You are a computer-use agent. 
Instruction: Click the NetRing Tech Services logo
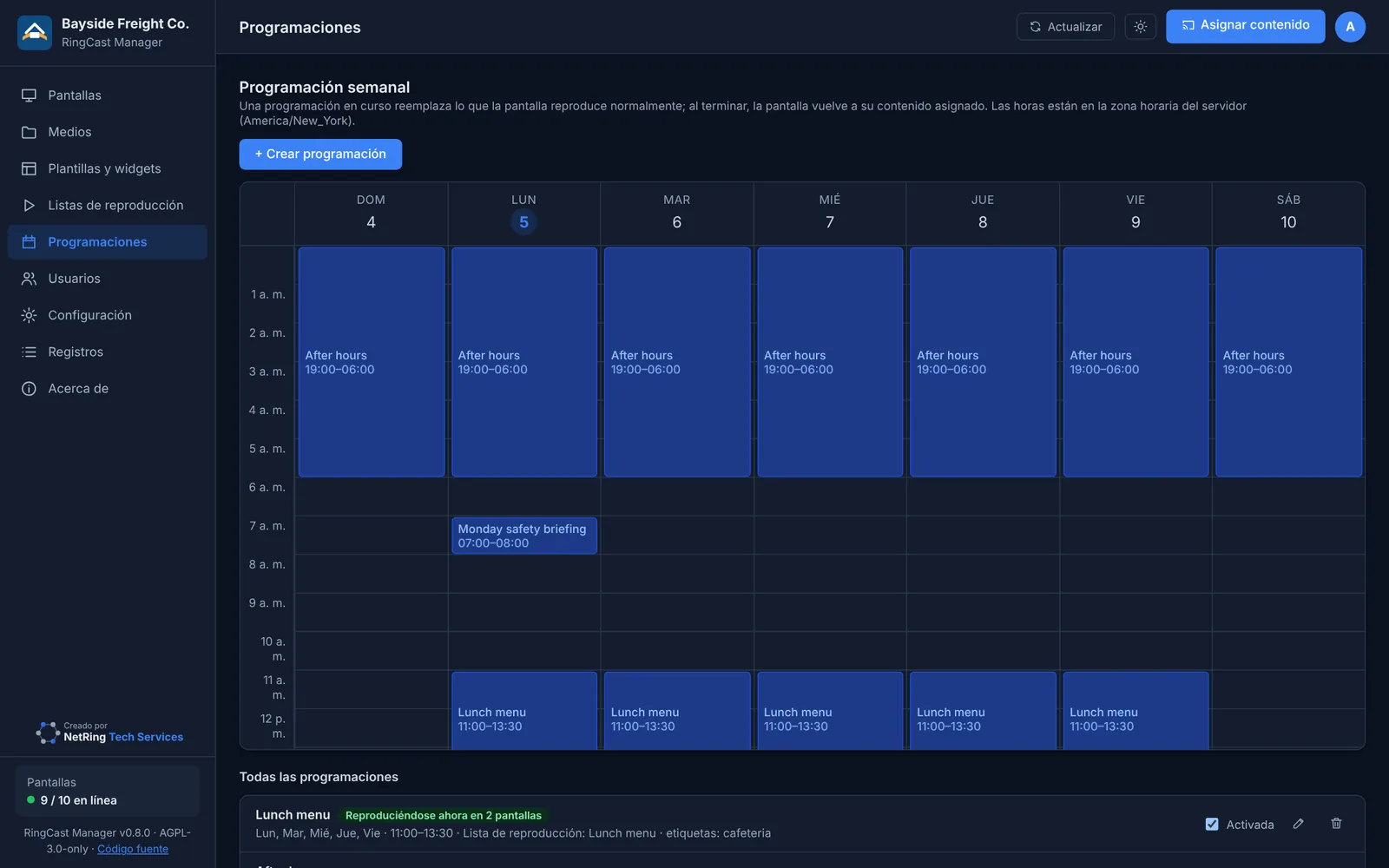tap(109, 733)
